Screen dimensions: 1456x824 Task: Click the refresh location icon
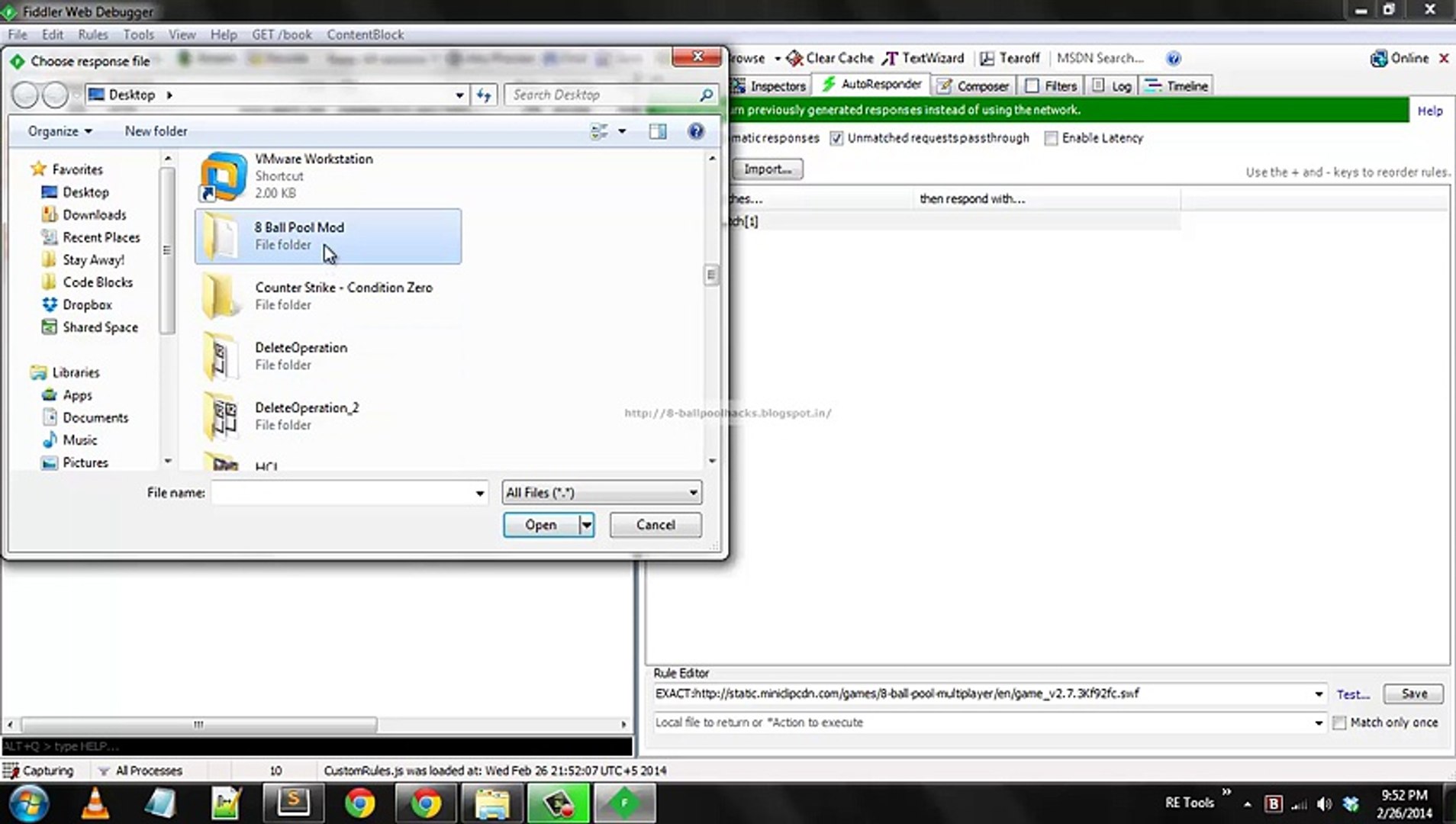click(484, 95)
